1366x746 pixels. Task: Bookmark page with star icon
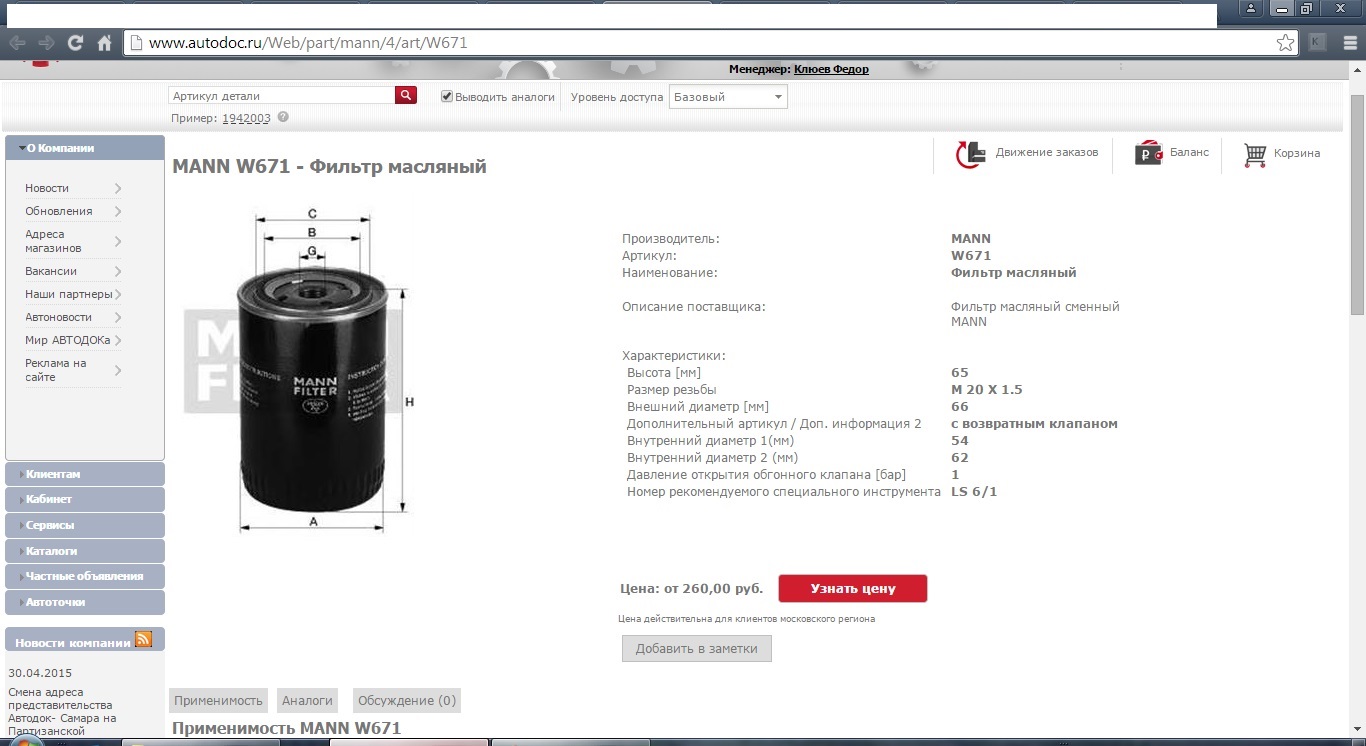[x=1285, y=43]
